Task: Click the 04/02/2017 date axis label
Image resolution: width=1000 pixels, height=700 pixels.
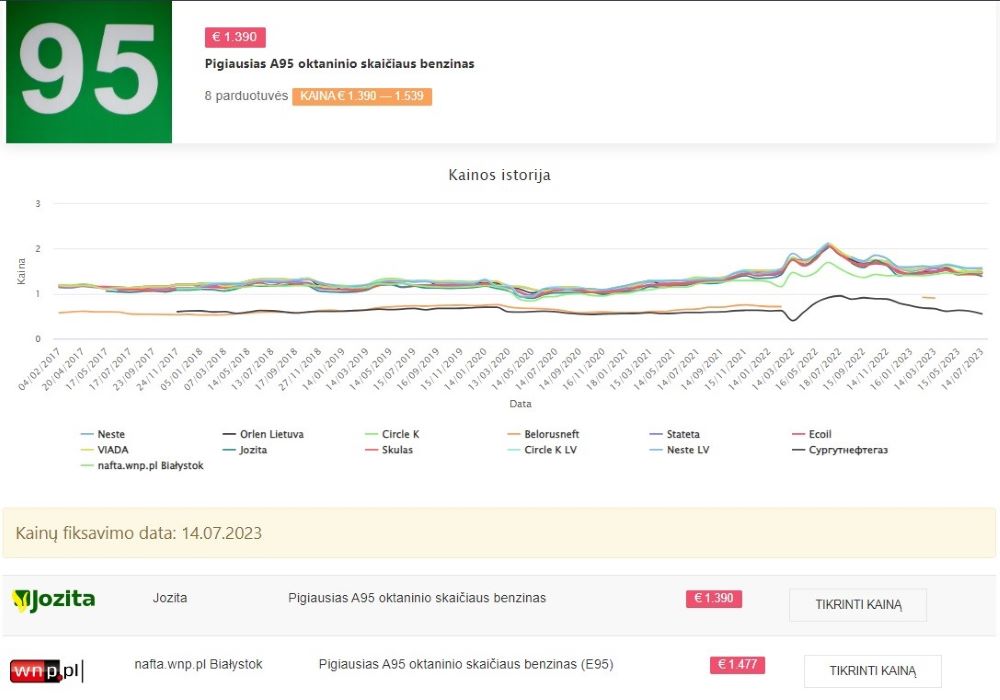Action: click(40, 368)
